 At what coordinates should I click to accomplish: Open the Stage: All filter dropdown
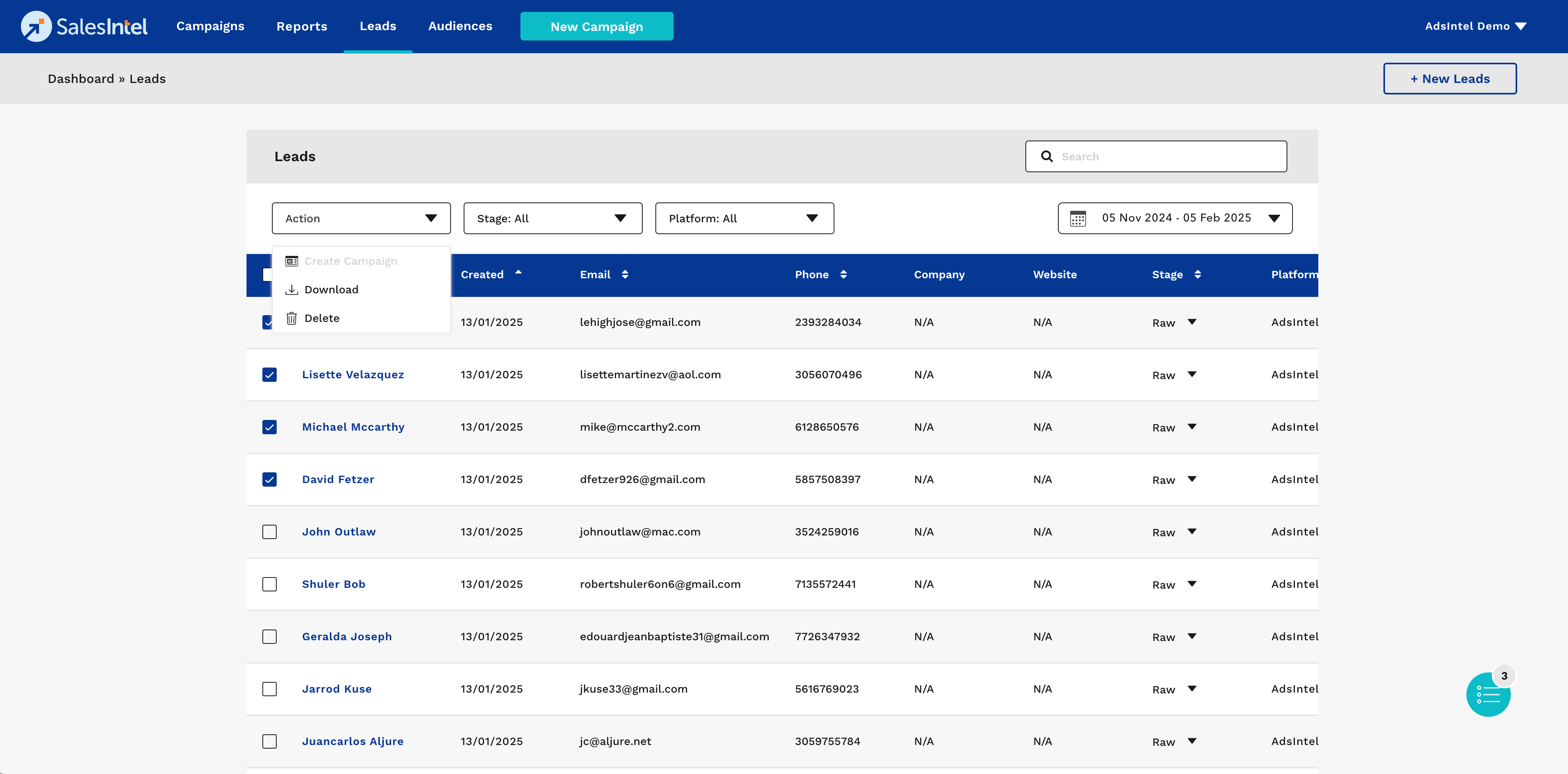tap(552, 218)
